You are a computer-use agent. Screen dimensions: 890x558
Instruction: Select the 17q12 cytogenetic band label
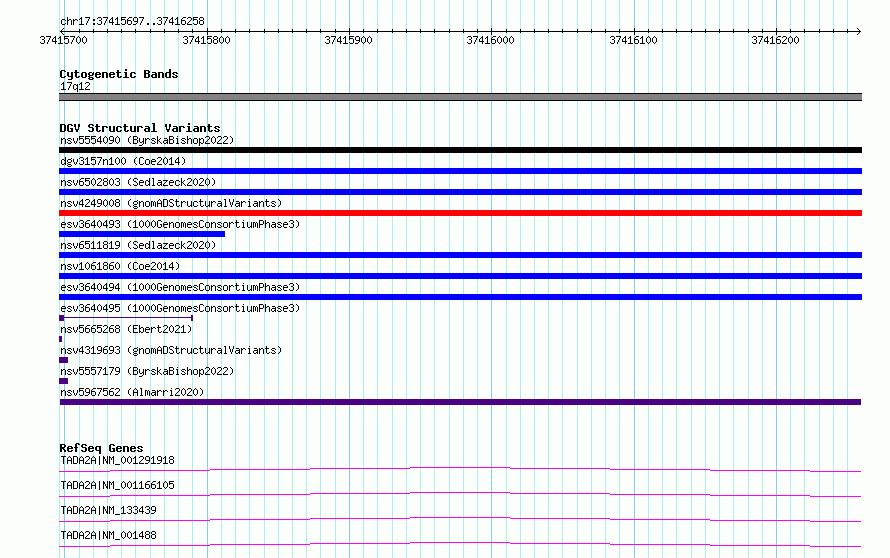click(75, 86)
